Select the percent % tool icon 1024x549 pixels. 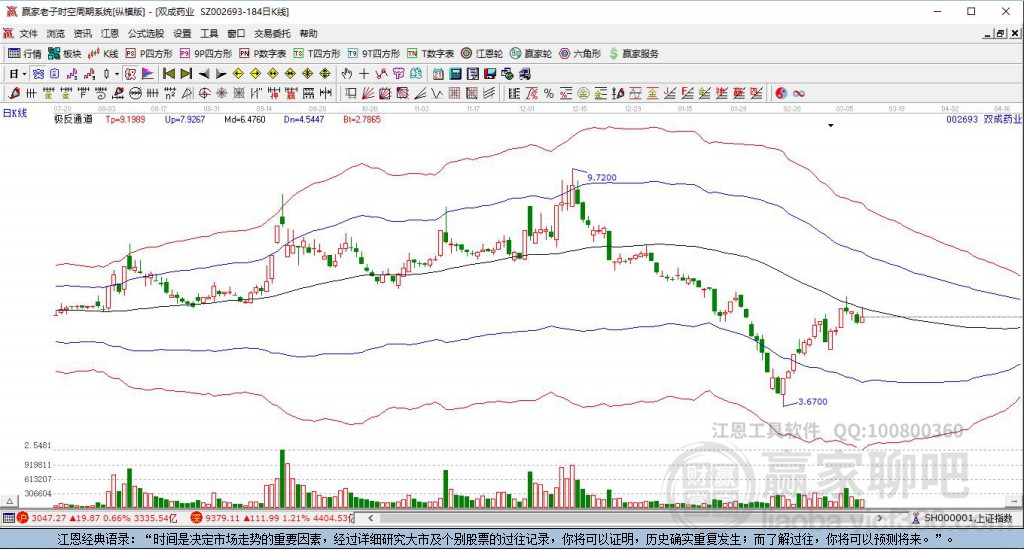(x=549, y=93)
